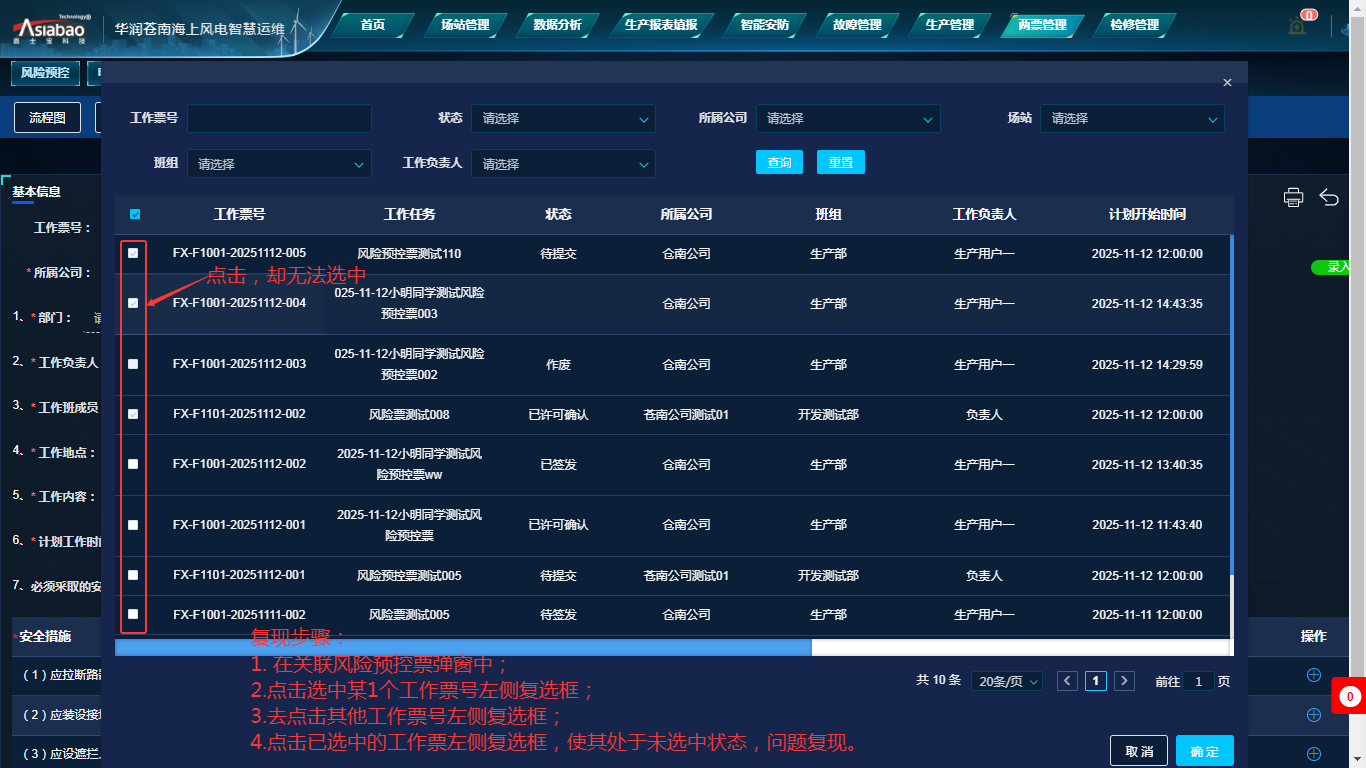Click the printer icon
The height and width of the screenshot is (768, 1366).
tap(1293, 197)
